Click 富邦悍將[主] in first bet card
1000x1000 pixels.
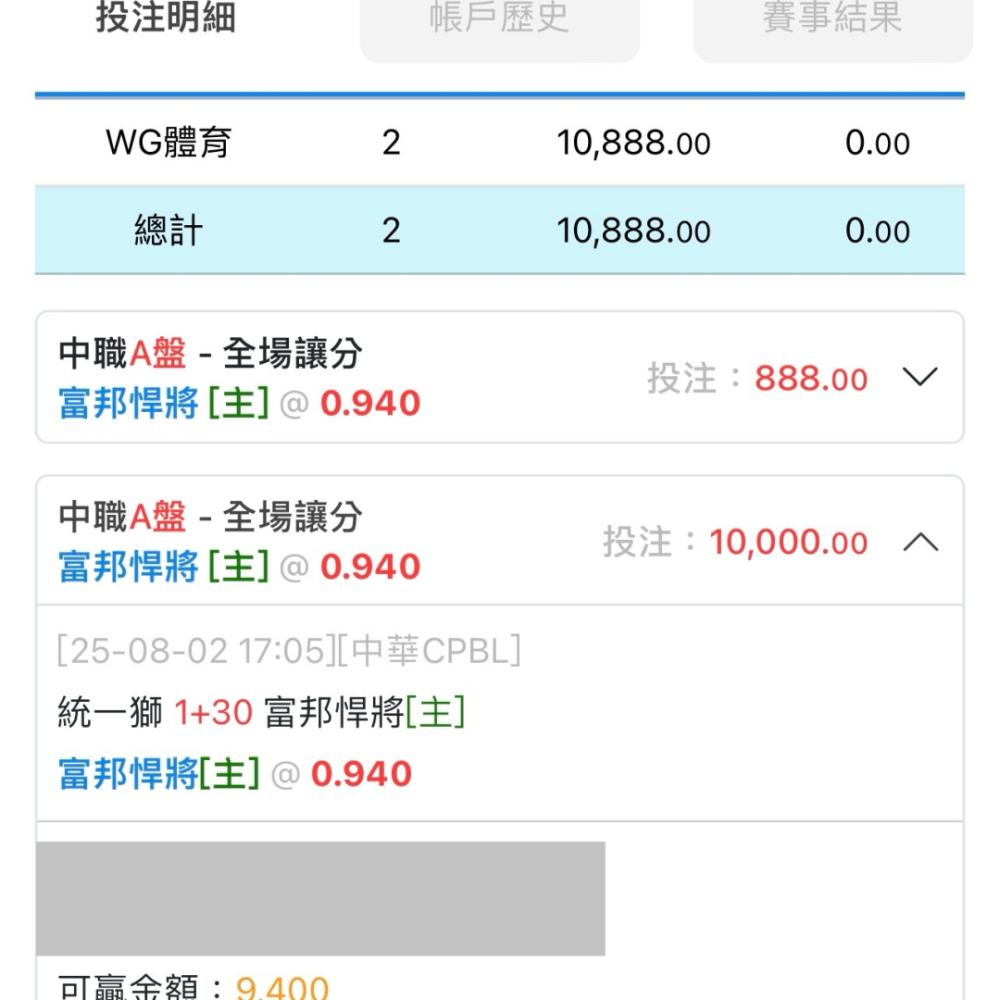click(163, 404)
